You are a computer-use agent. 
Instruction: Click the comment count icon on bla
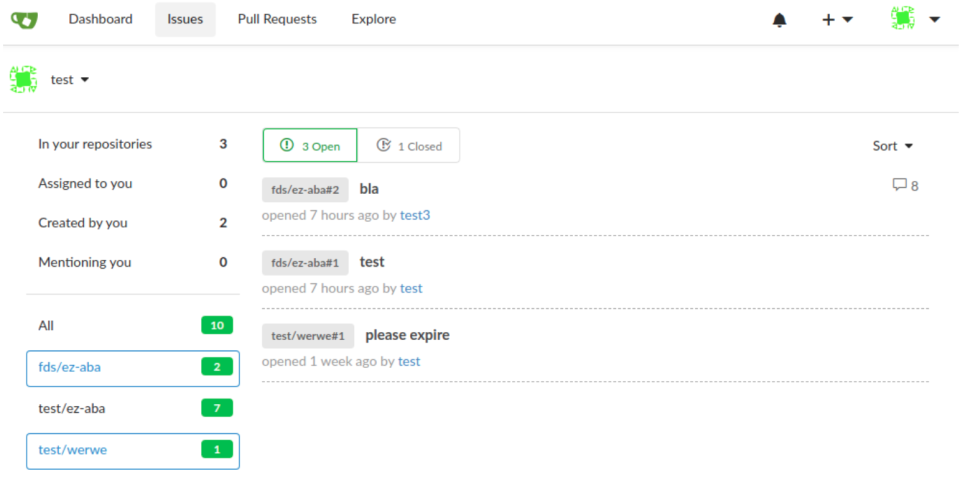(x=899, y=185)
